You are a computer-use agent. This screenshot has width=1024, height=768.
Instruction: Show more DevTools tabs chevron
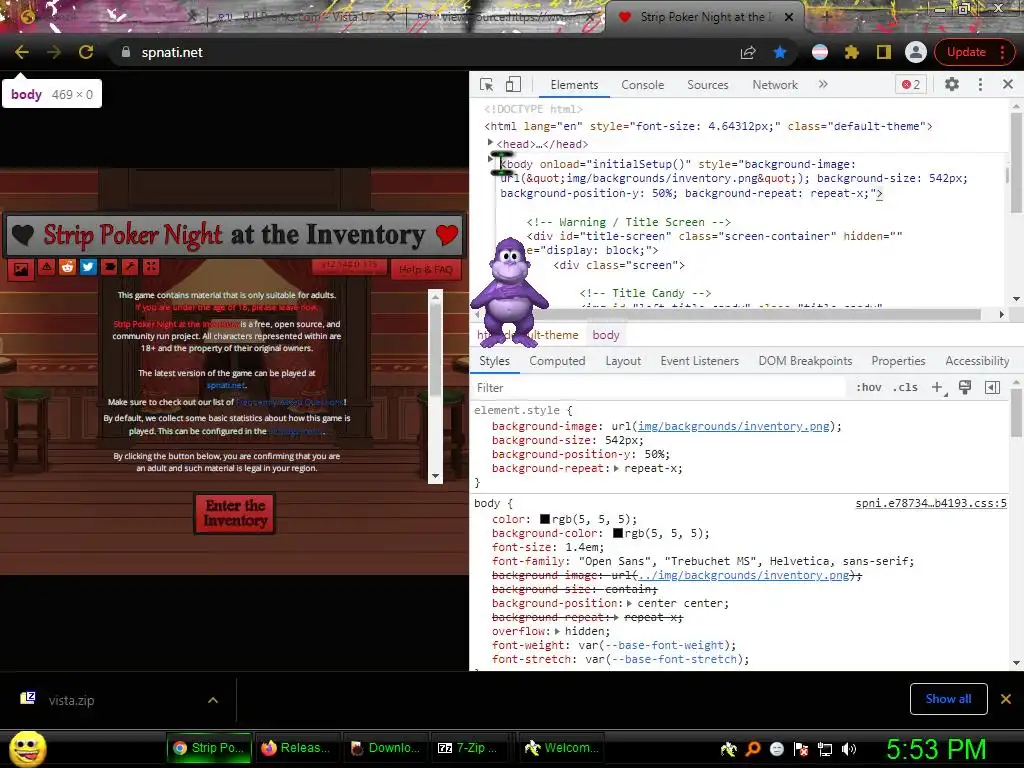click(823, 84)
